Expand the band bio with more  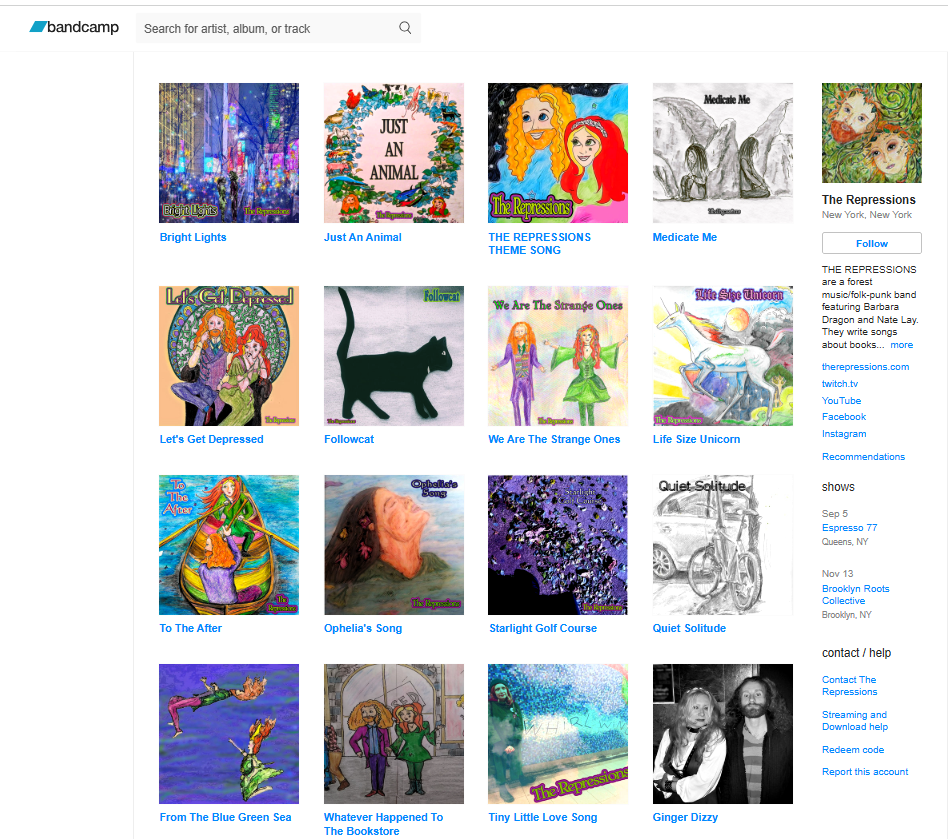[901, 345]
